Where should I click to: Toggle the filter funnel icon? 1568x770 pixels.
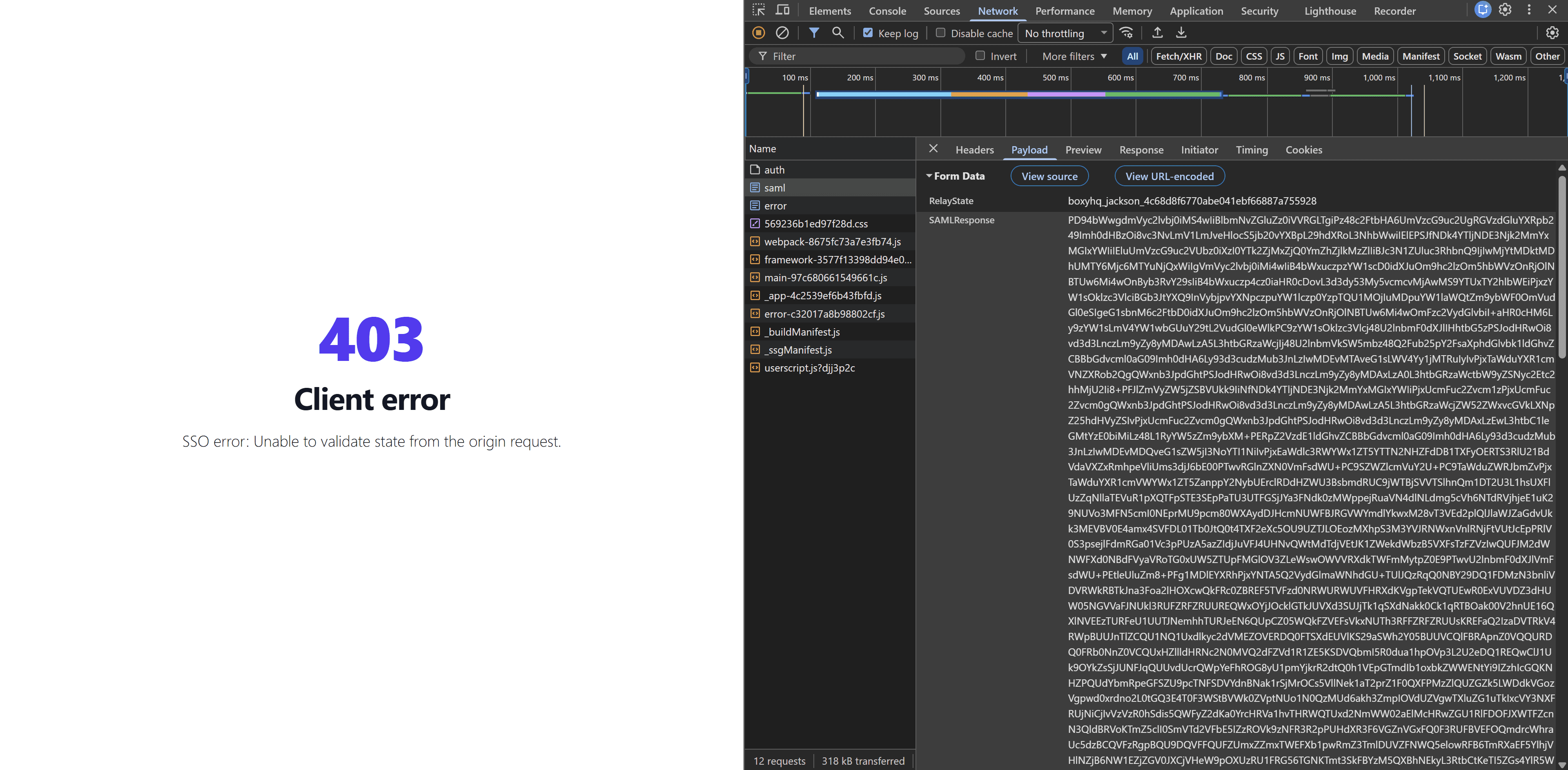point(814,33)
